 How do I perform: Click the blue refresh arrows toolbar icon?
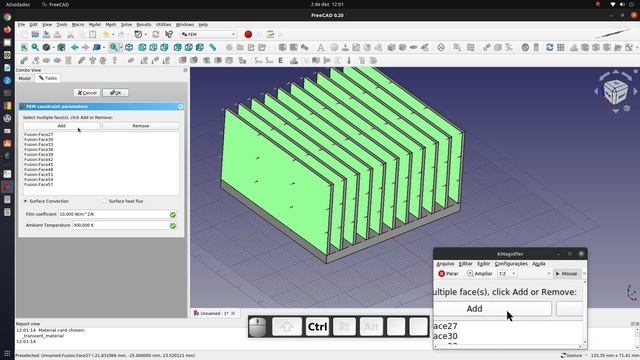pyautogui.click(x=549, y=47)
